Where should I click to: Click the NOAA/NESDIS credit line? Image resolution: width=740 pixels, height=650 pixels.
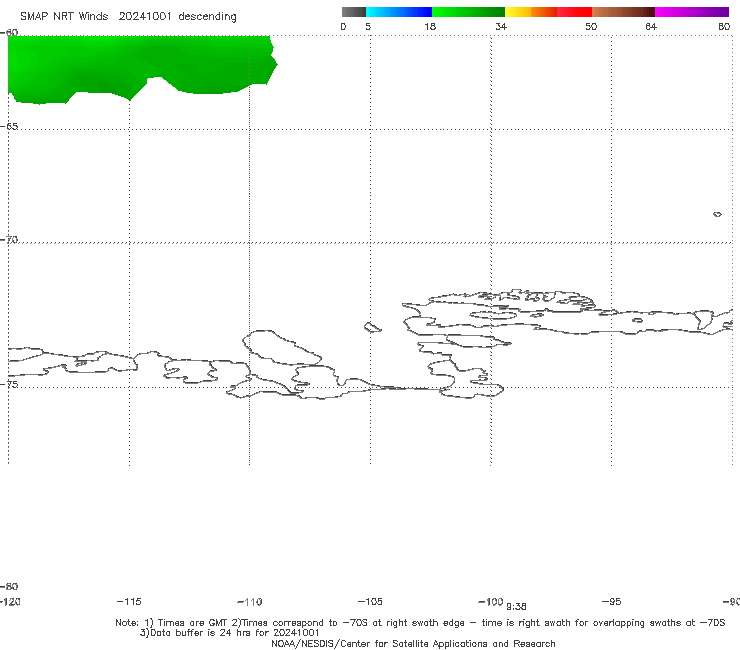pyautogui.click(x=413, y=643)
